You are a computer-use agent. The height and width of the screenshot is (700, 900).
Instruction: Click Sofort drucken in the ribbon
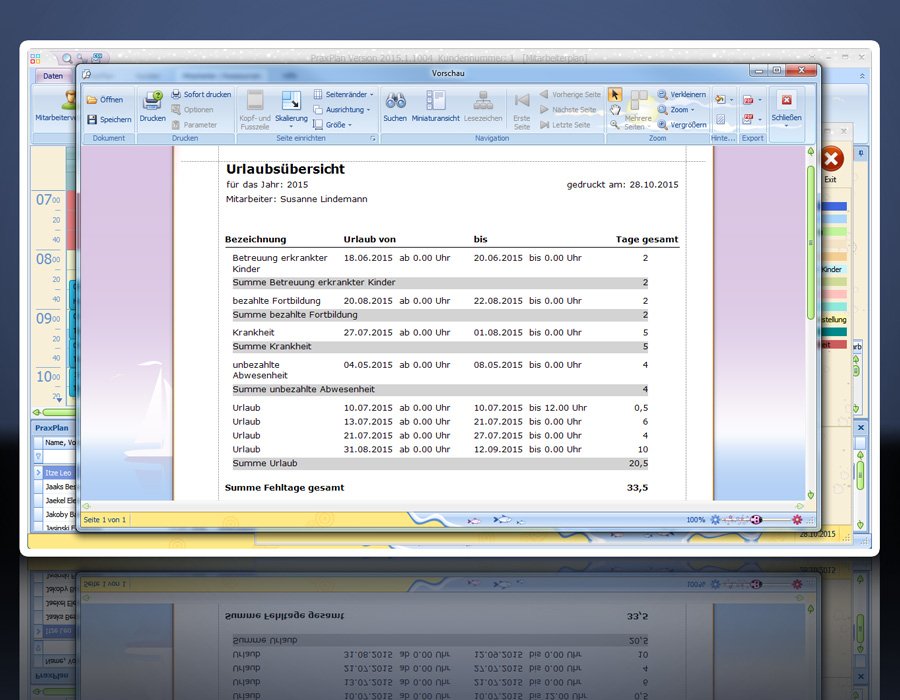tap(201, 94)
